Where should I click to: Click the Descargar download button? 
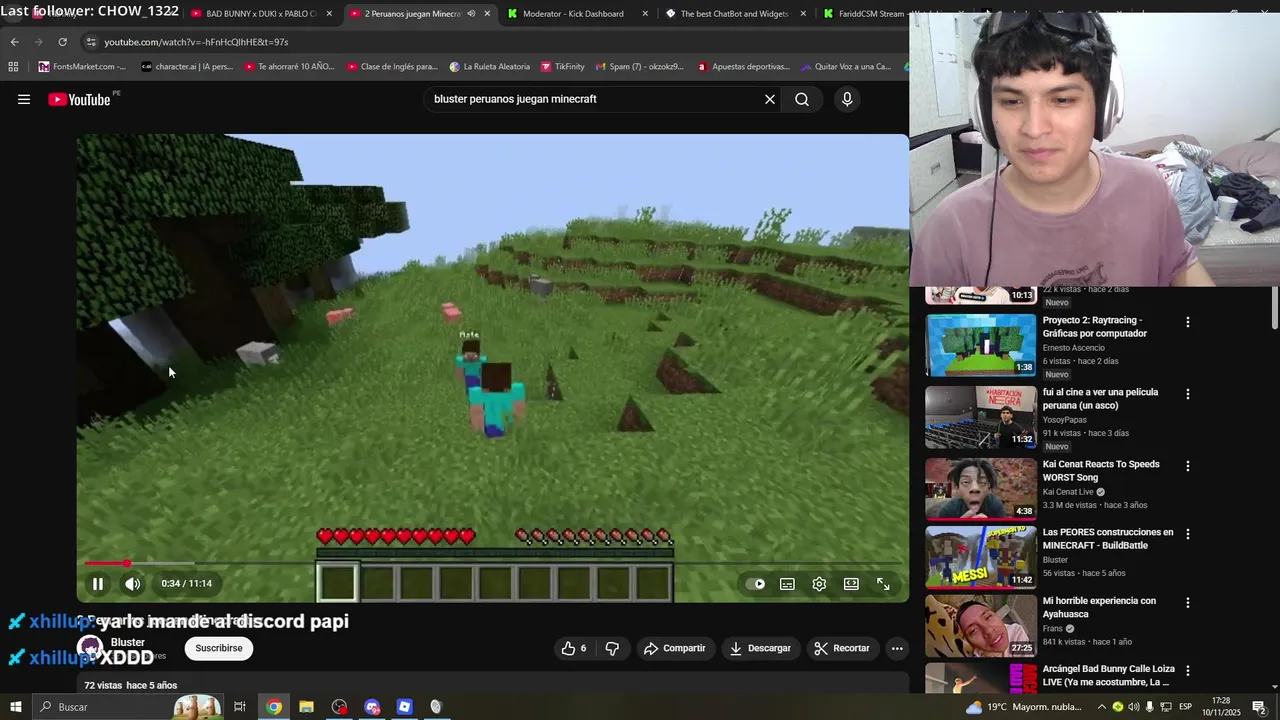pyautogui.click(x=760, y=648)
